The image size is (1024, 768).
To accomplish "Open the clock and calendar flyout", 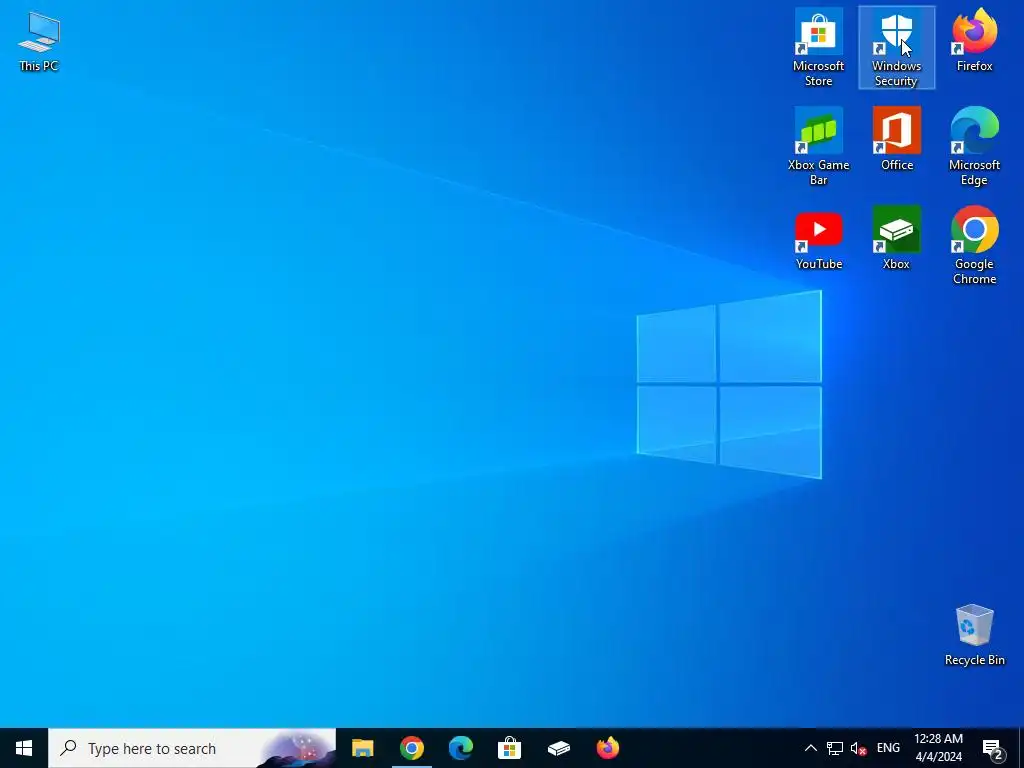I will click(938, 748).
